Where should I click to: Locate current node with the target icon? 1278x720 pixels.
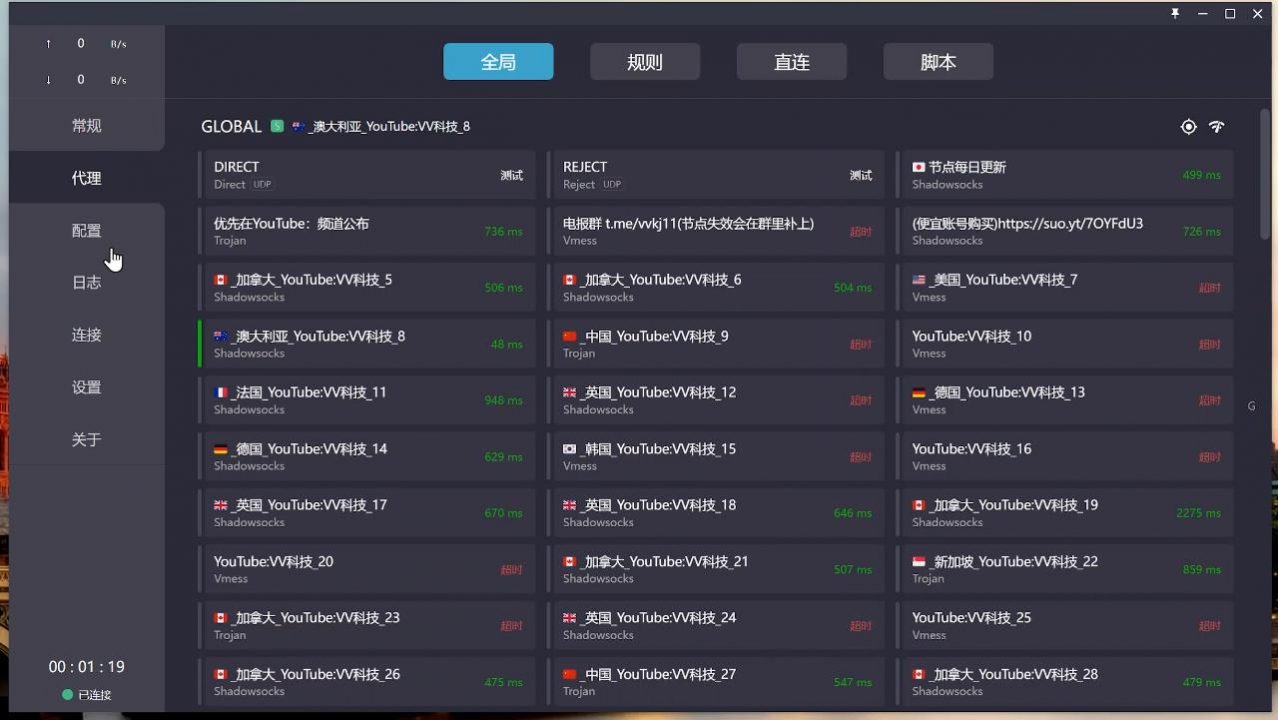point(1188,127)
